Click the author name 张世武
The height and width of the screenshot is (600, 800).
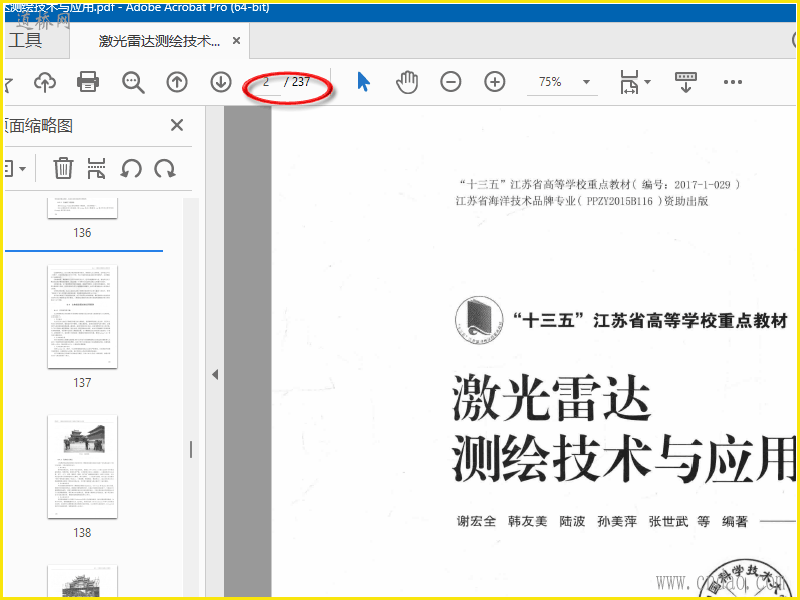668,521
